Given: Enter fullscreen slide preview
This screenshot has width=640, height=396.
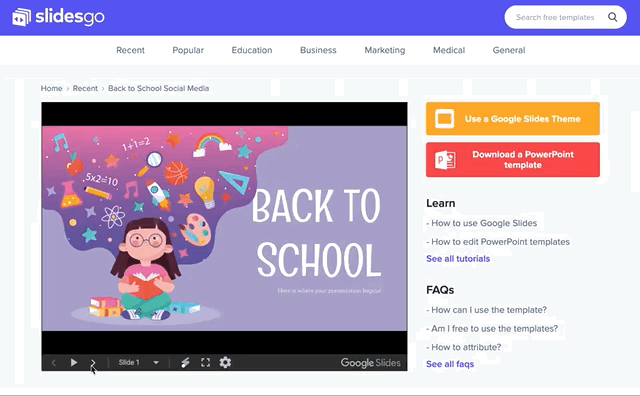Looking at the screenshot, I should pyautogui.click(x=205, y=363).
